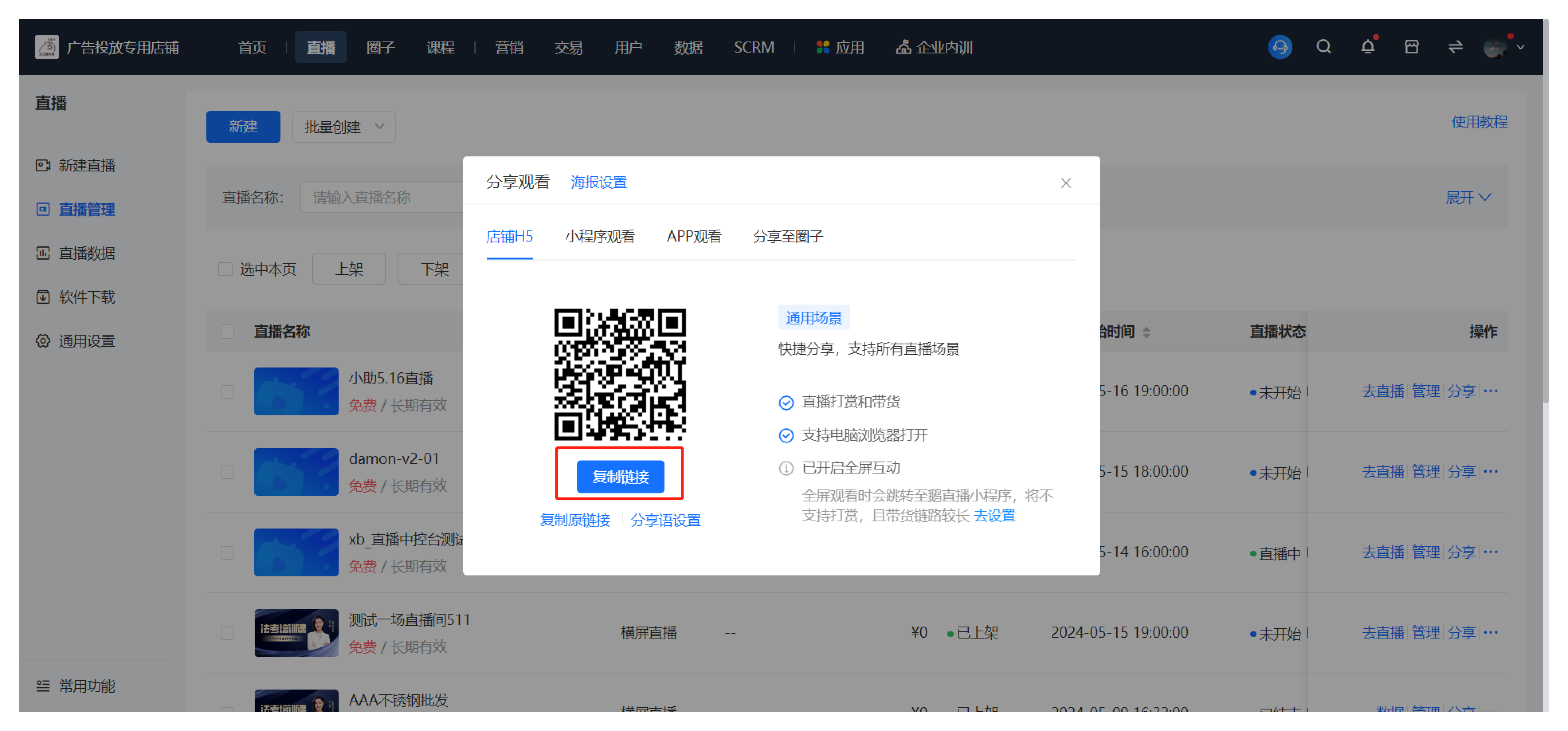
Task: Open the 使用教程 link
Action: point(1479,122)
